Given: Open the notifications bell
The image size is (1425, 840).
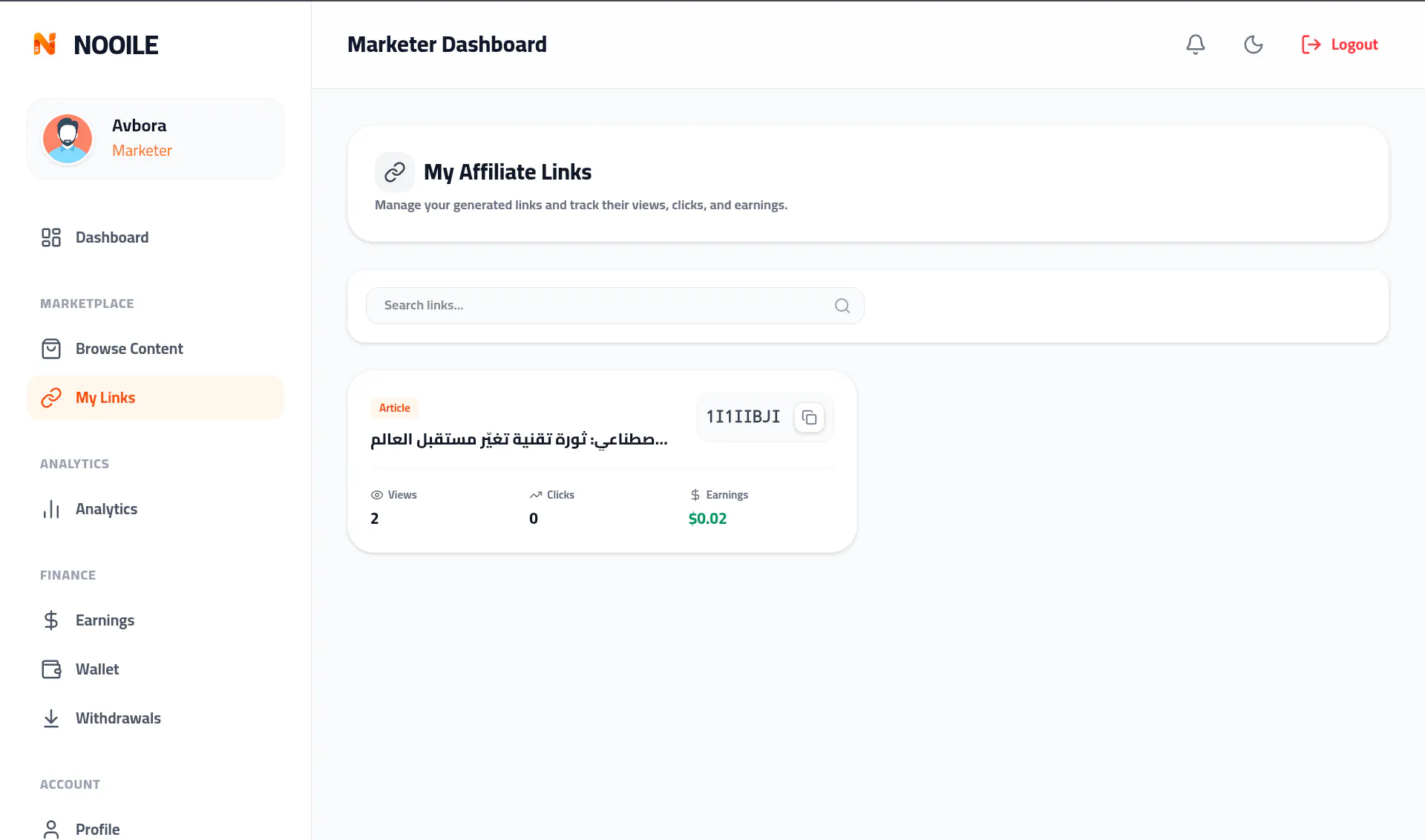Looking at the screenshot, I should pos(1195,45).
